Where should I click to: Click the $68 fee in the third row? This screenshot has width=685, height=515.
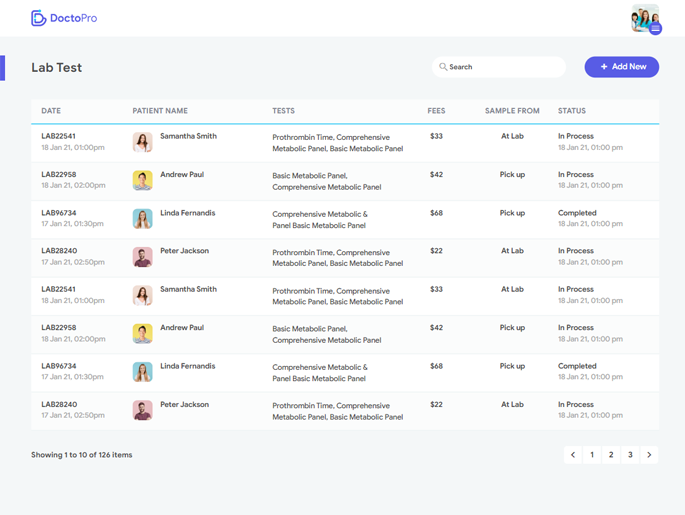(x=436, y=213)
